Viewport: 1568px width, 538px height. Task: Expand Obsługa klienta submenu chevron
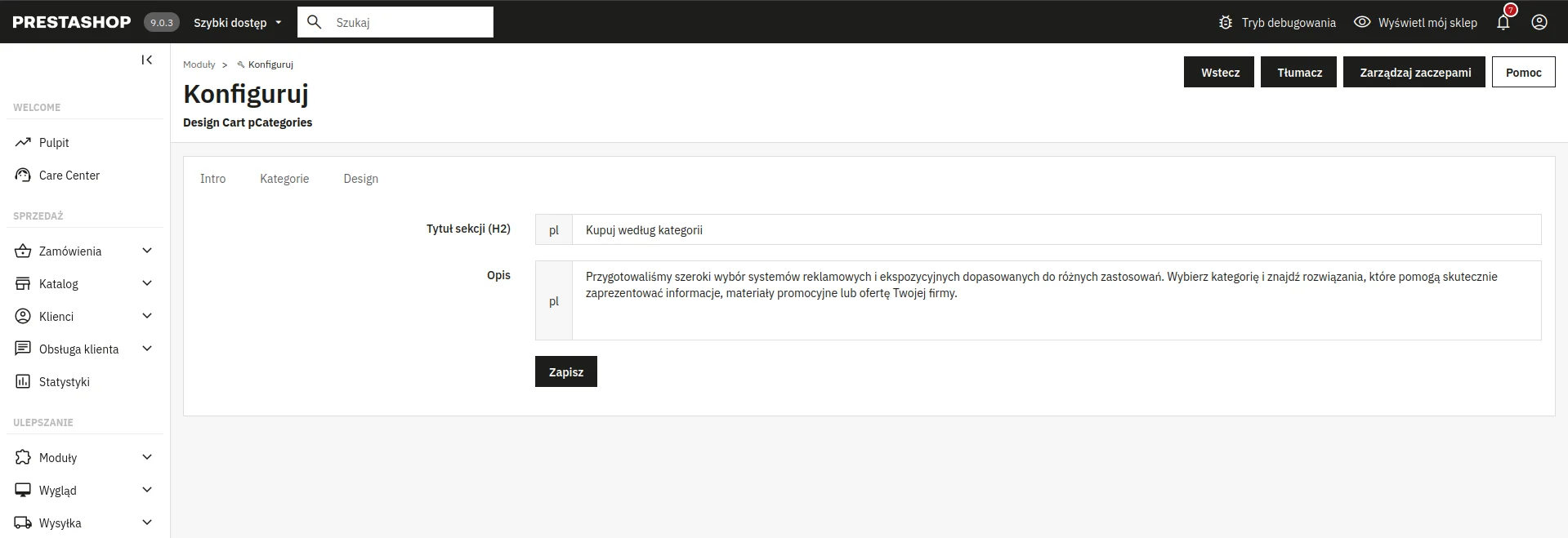147,349
